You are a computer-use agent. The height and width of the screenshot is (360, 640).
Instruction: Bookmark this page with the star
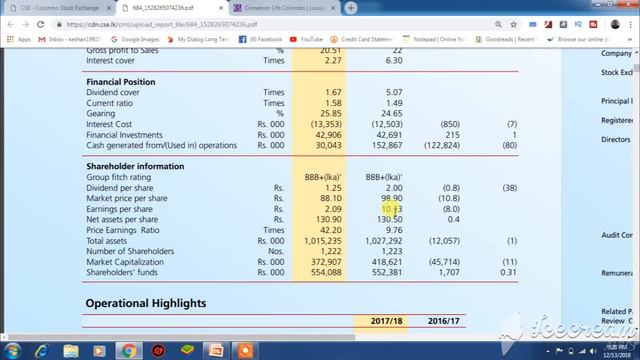coord(513,24)
